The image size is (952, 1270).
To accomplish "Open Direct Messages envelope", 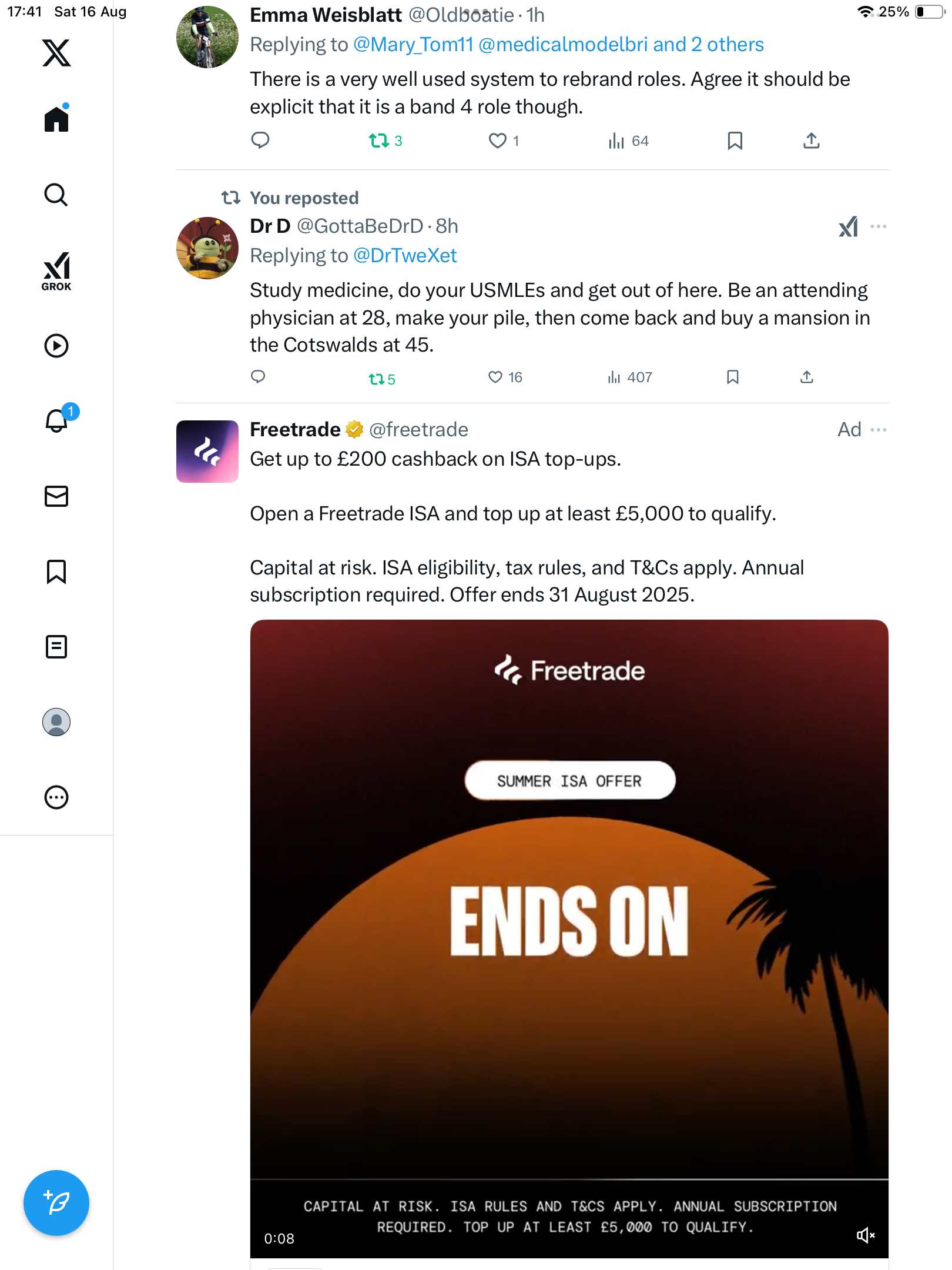I will [x=56, y=496].
